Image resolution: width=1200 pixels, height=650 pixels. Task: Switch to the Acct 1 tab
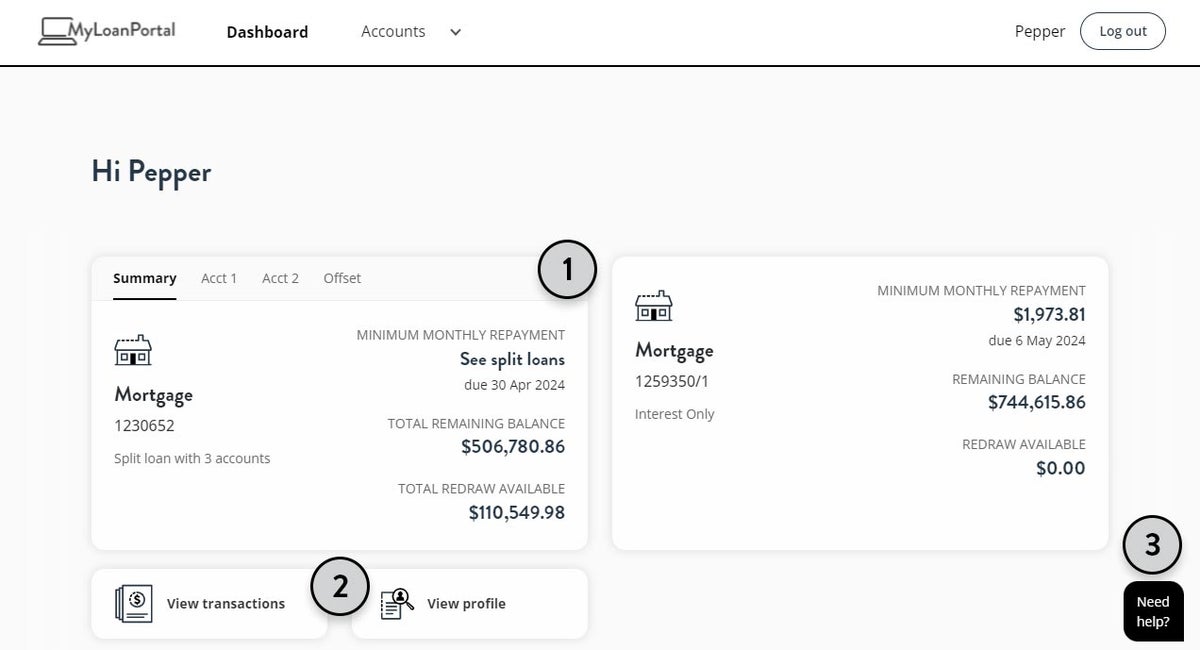[219, 278]
